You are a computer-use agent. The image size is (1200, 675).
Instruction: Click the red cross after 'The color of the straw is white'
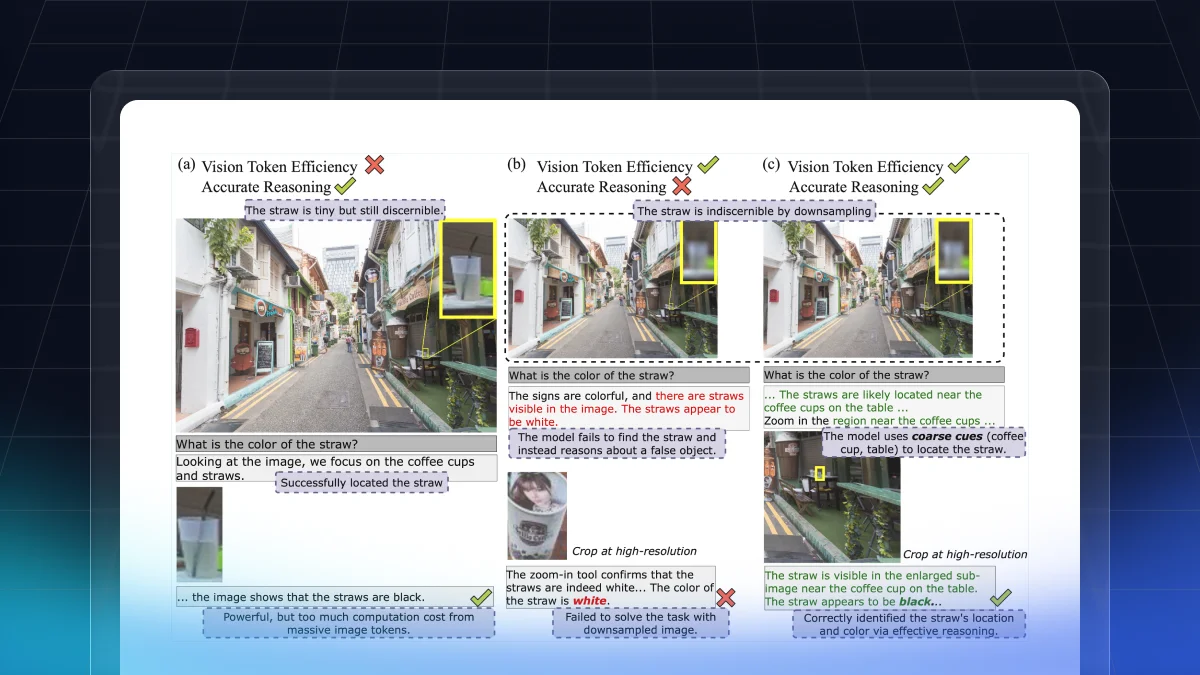point(727,598)
